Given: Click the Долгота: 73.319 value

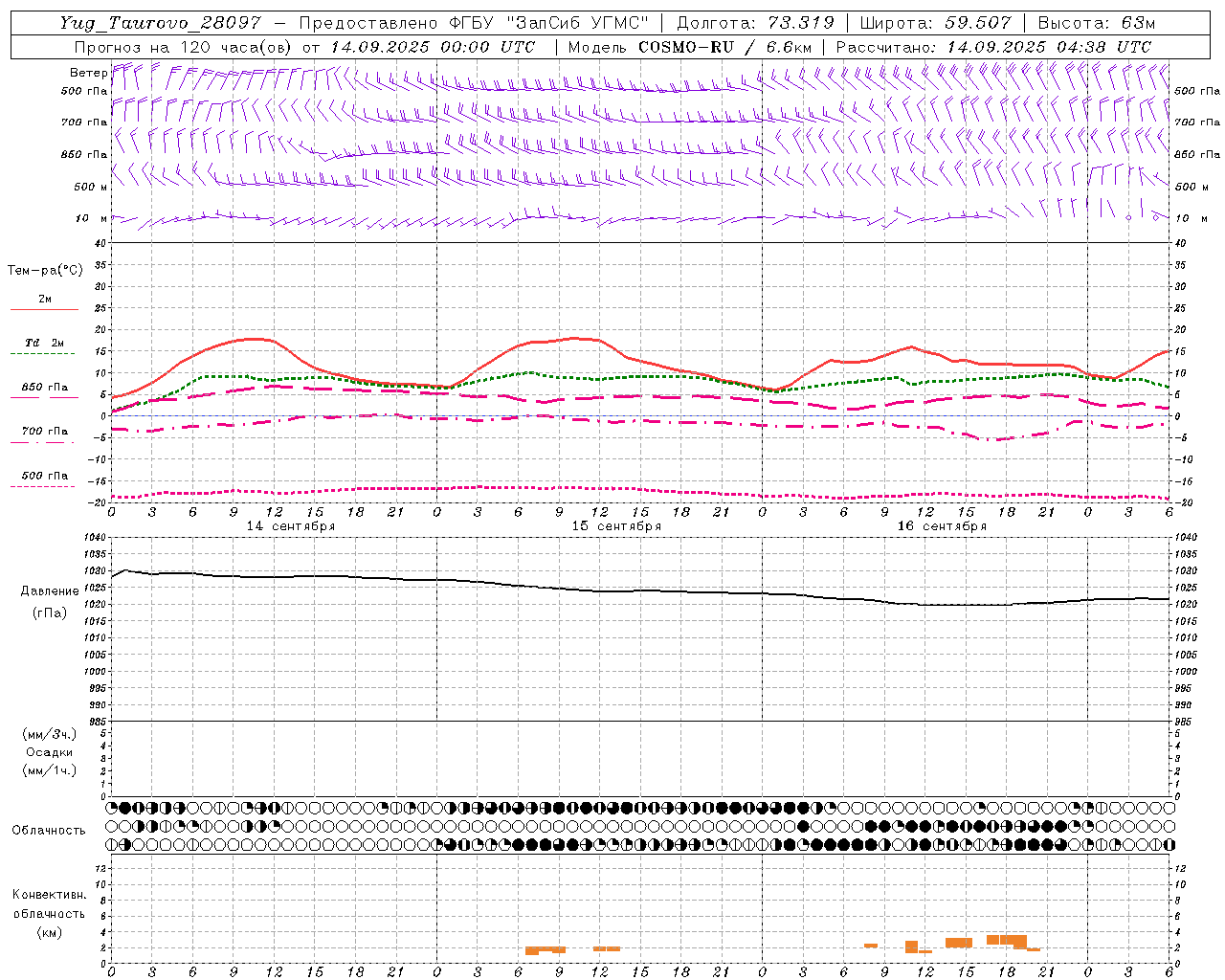Looking at the screenshot, I should click(755, 23).
